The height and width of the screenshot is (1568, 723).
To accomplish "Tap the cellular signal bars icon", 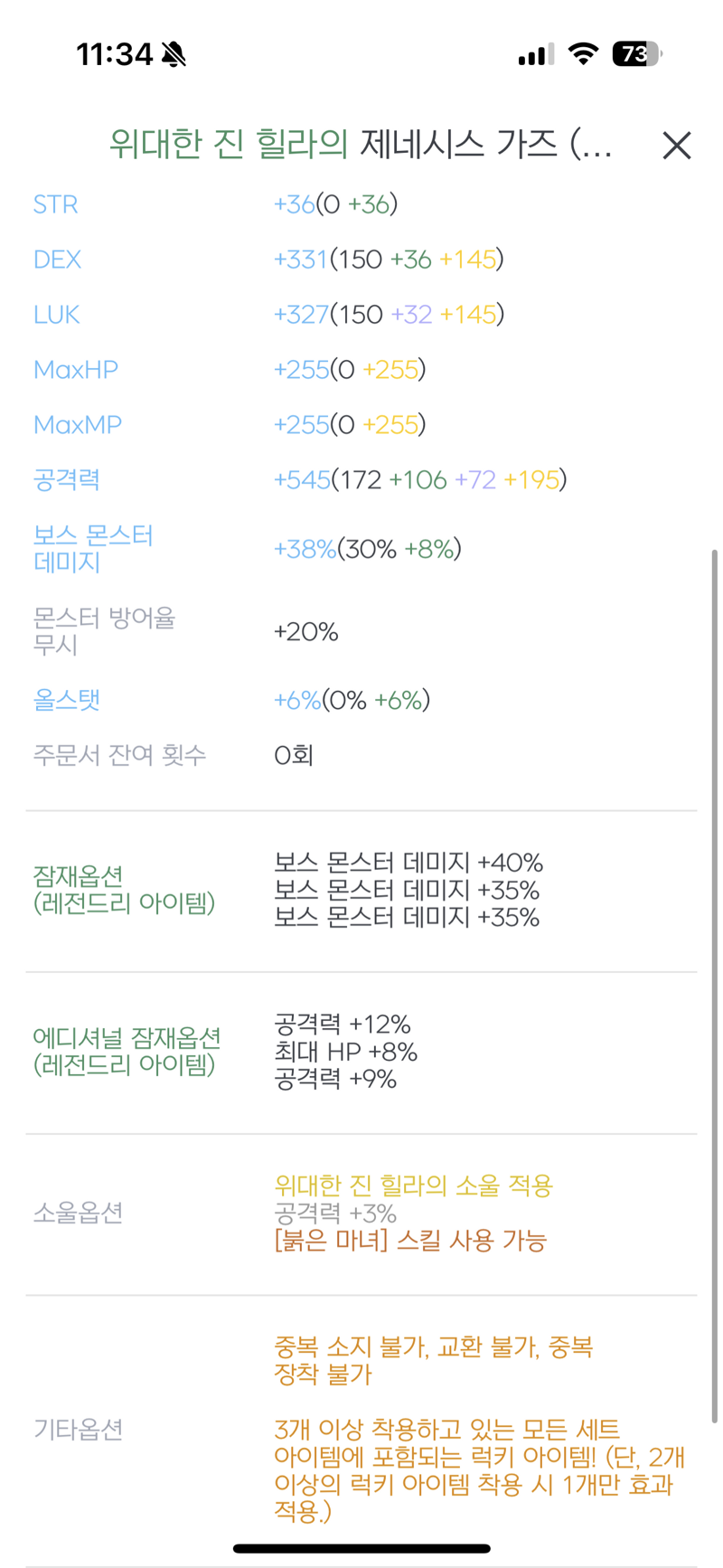I will tap(535, 55).
